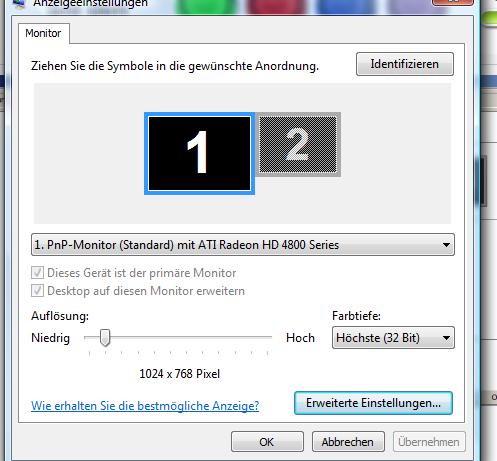497x461 pixels.
Task: Open the PnP-Monitor display selection dropdown
Action: coord(243,245)
